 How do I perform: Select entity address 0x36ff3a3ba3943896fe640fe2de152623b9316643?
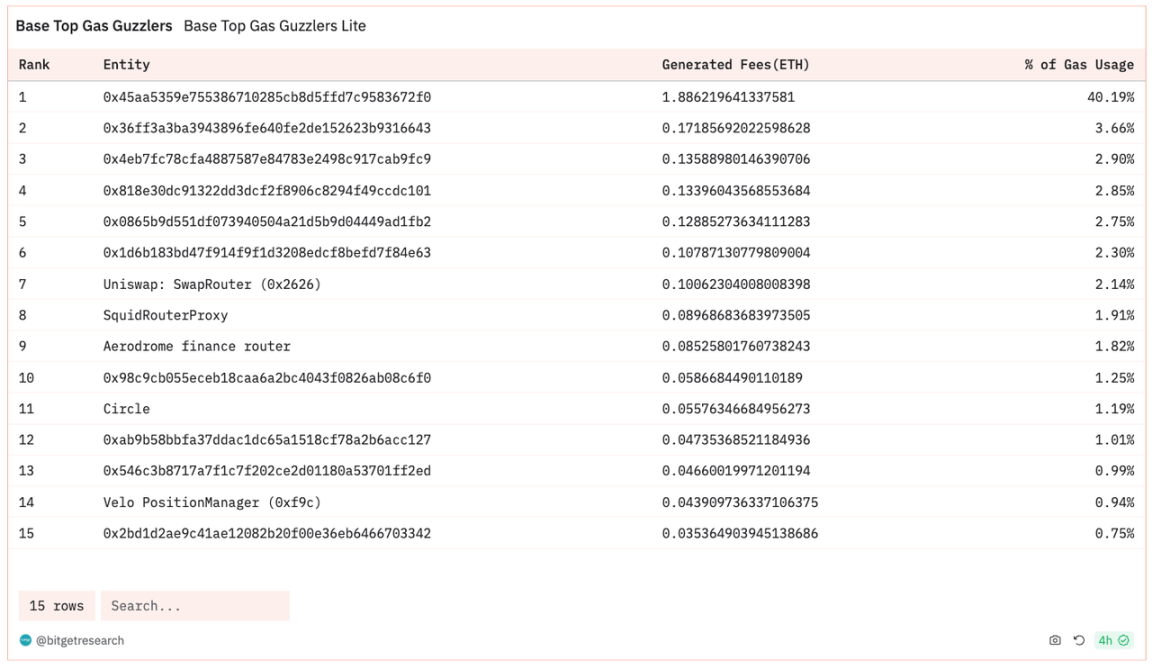coord(267,128)
